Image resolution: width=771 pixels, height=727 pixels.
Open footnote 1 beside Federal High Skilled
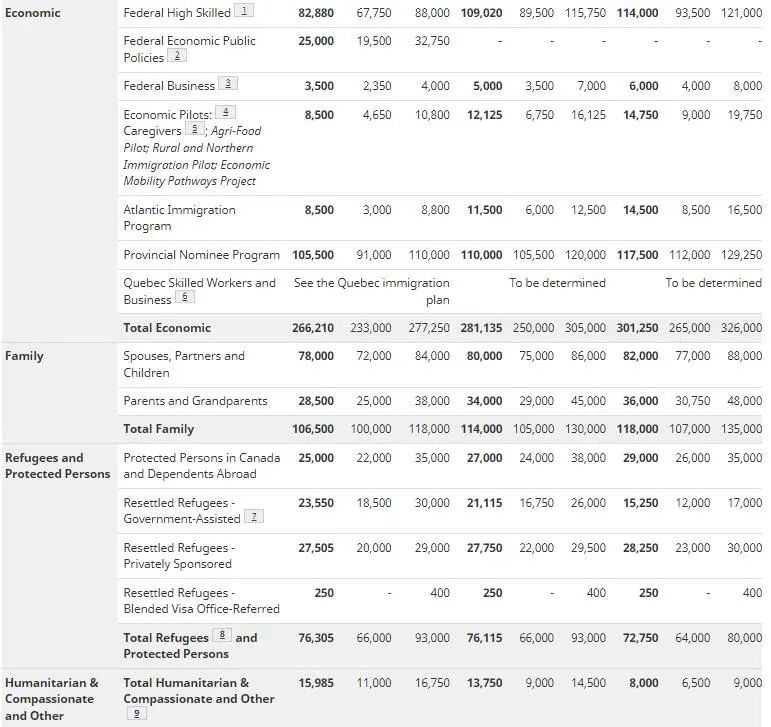click(245, 11)
